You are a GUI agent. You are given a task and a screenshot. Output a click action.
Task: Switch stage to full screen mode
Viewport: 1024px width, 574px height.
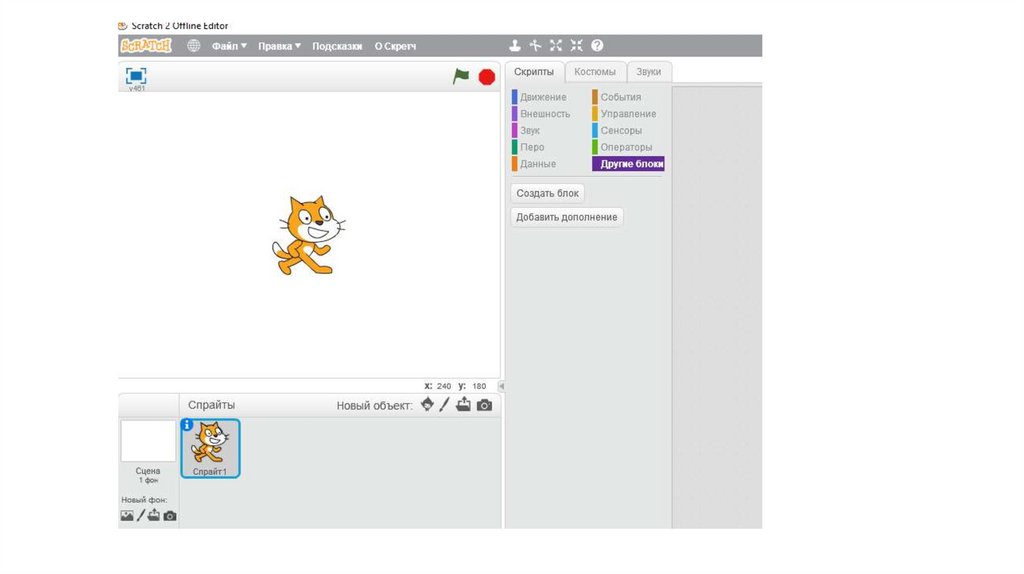pos(136,76)
